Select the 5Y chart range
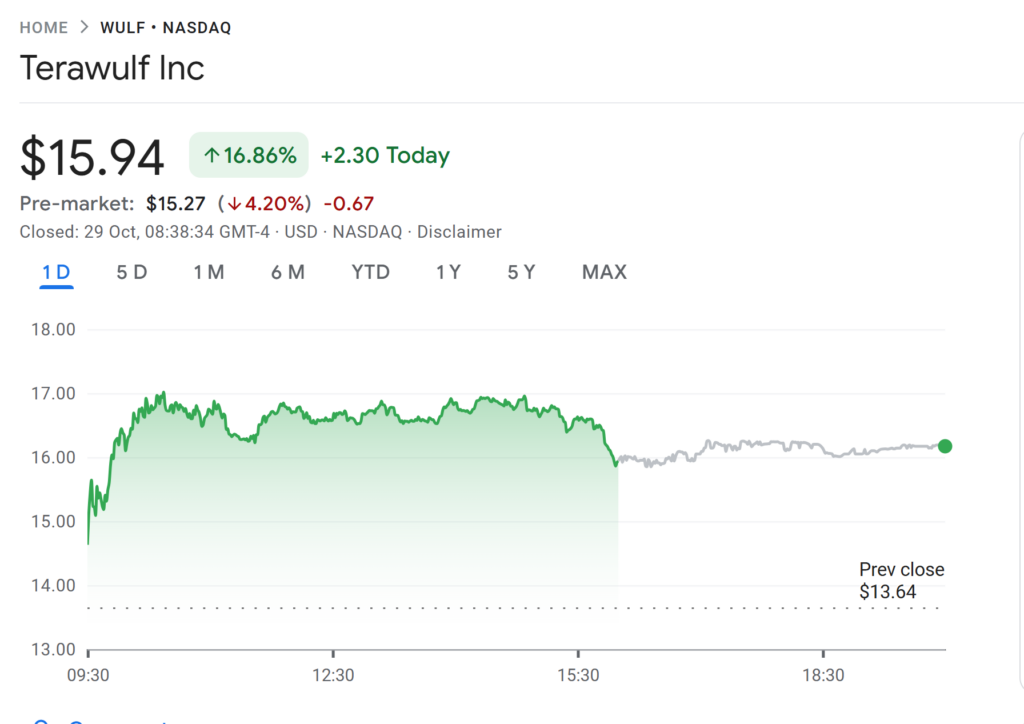The image size is (1024, 724). click(x=521, y=271)
